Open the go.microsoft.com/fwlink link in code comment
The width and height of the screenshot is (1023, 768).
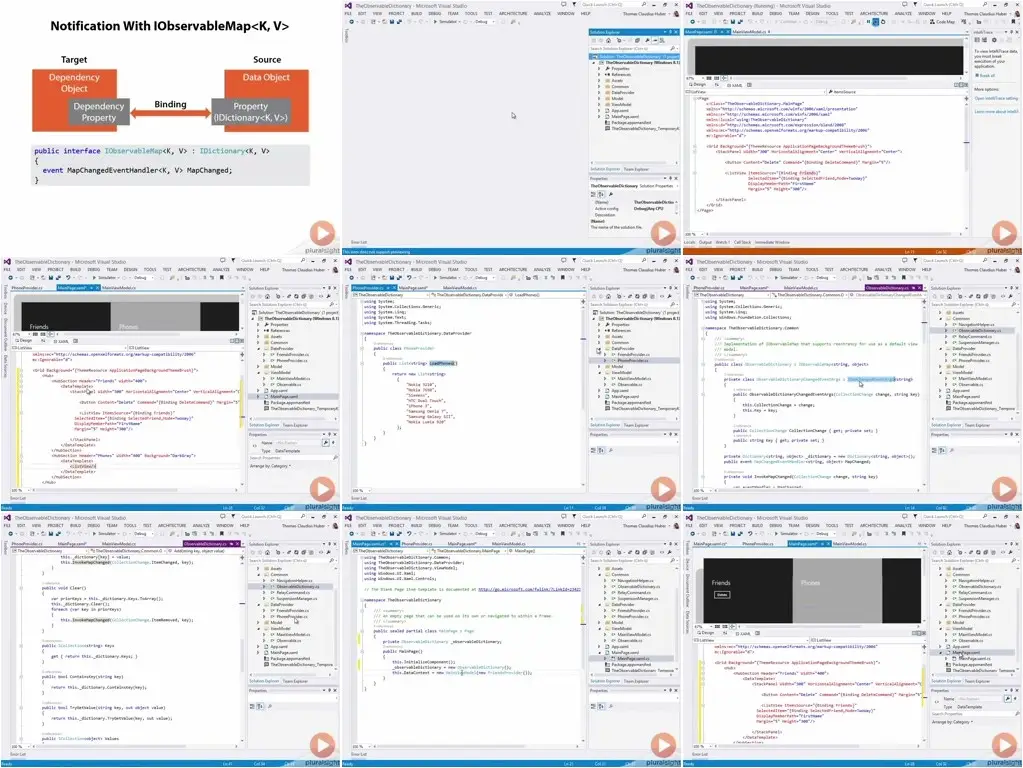(x=529, y=589)
